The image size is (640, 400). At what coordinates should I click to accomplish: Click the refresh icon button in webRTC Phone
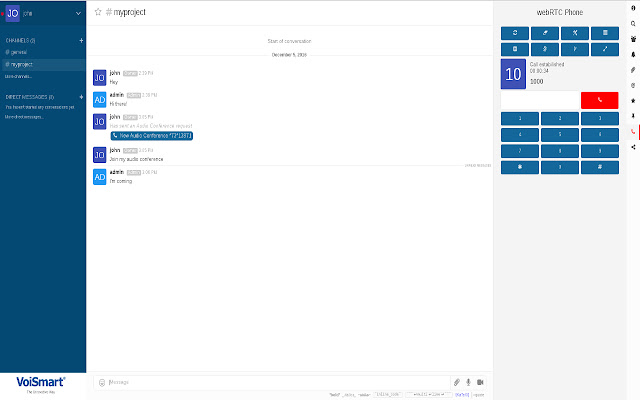tap(515, 33)
